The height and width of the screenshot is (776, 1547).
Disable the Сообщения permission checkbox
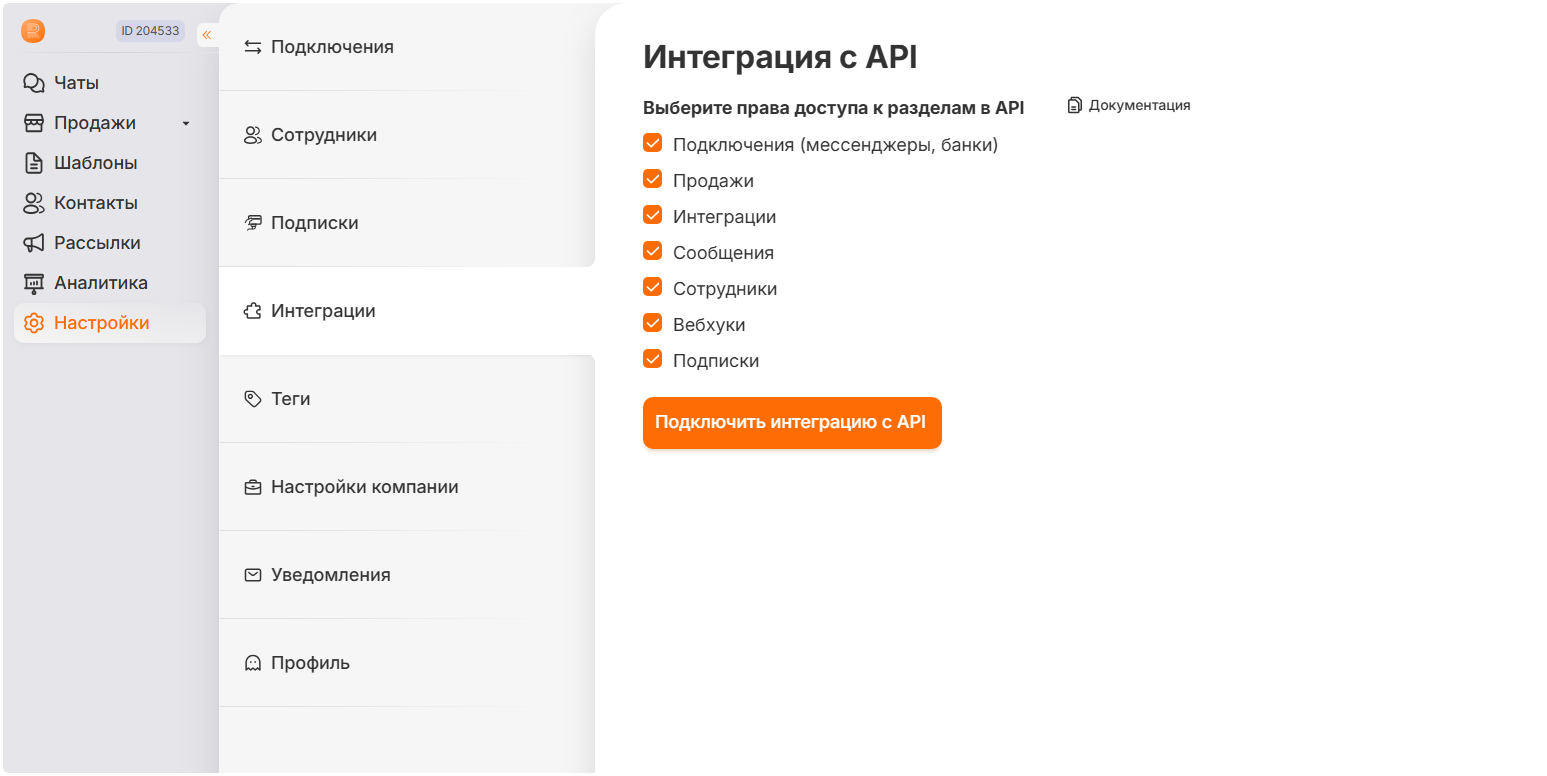(653, 252)
